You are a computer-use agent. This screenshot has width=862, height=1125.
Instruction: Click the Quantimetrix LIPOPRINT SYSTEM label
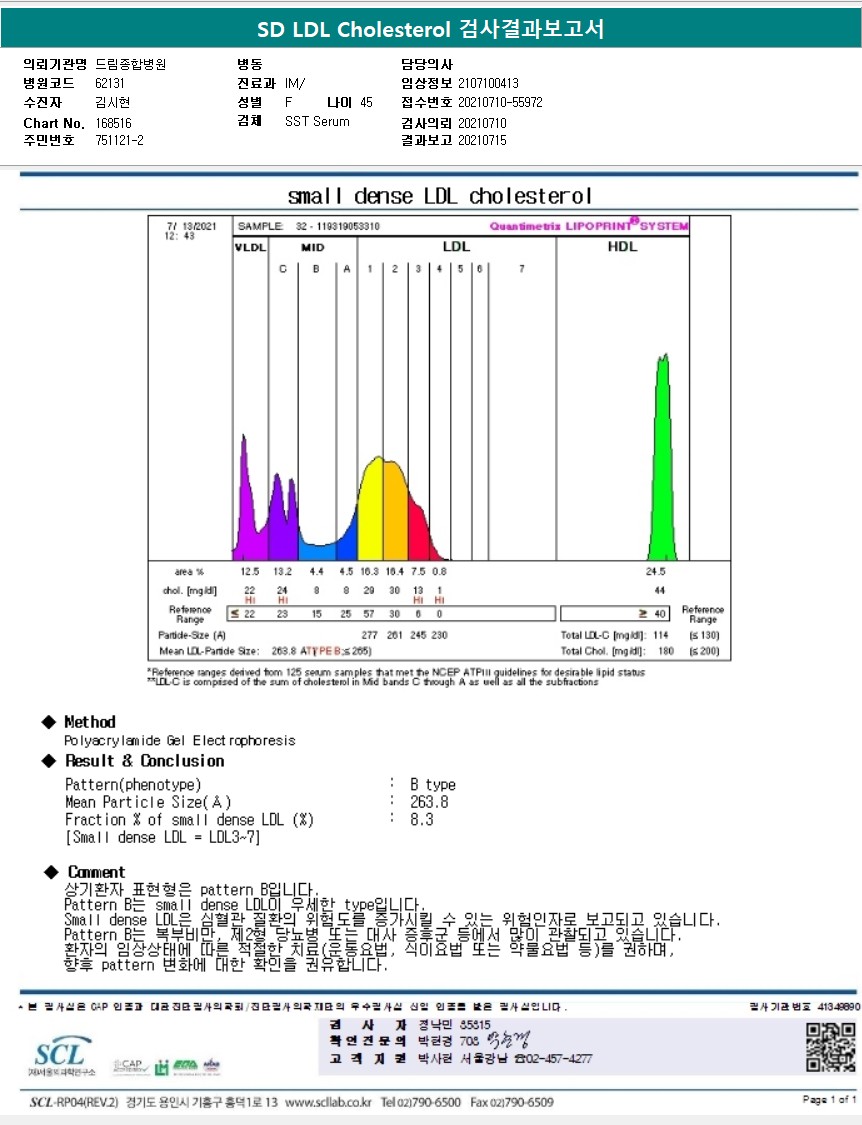(588, 226)
